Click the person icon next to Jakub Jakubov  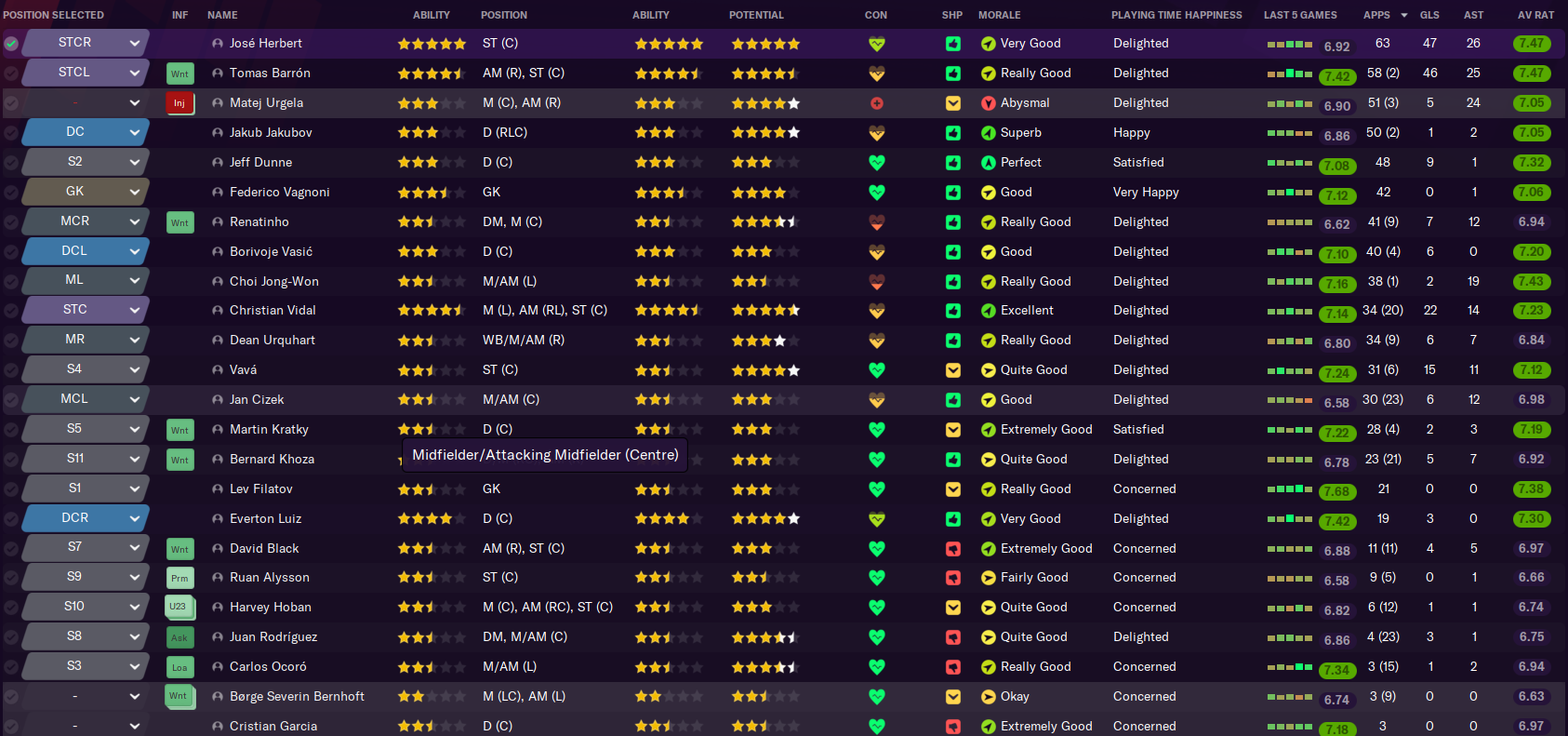click(218, 133)
